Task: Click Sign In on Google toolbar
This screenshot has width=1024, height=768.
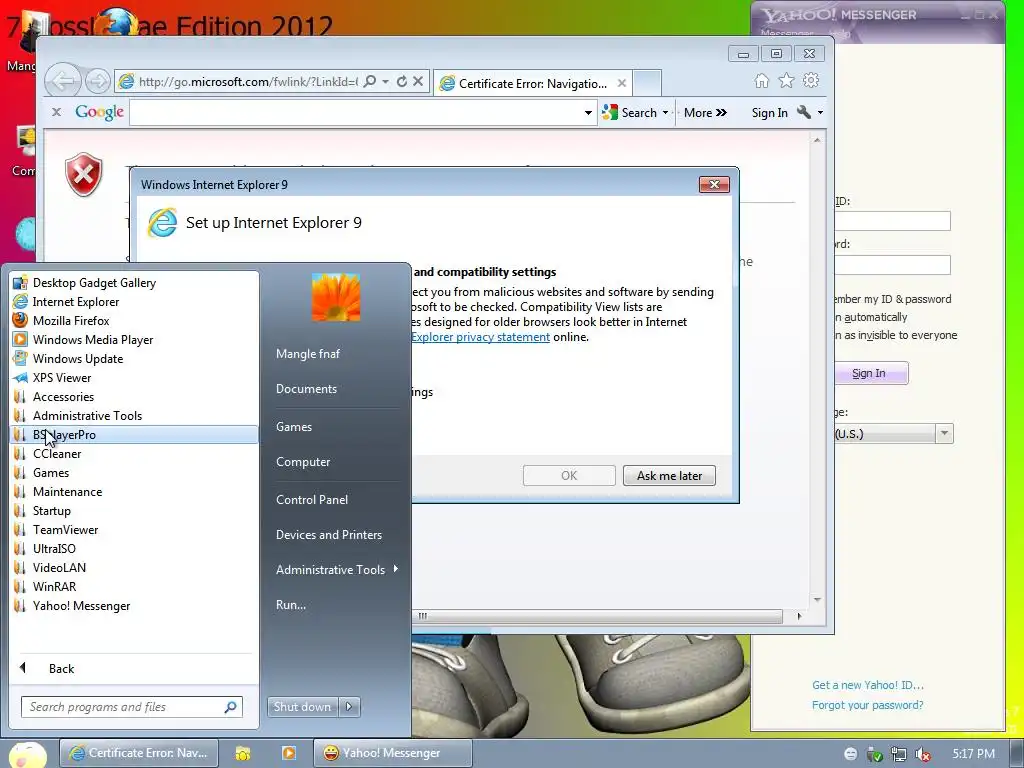Action: (x=769, y=112)
